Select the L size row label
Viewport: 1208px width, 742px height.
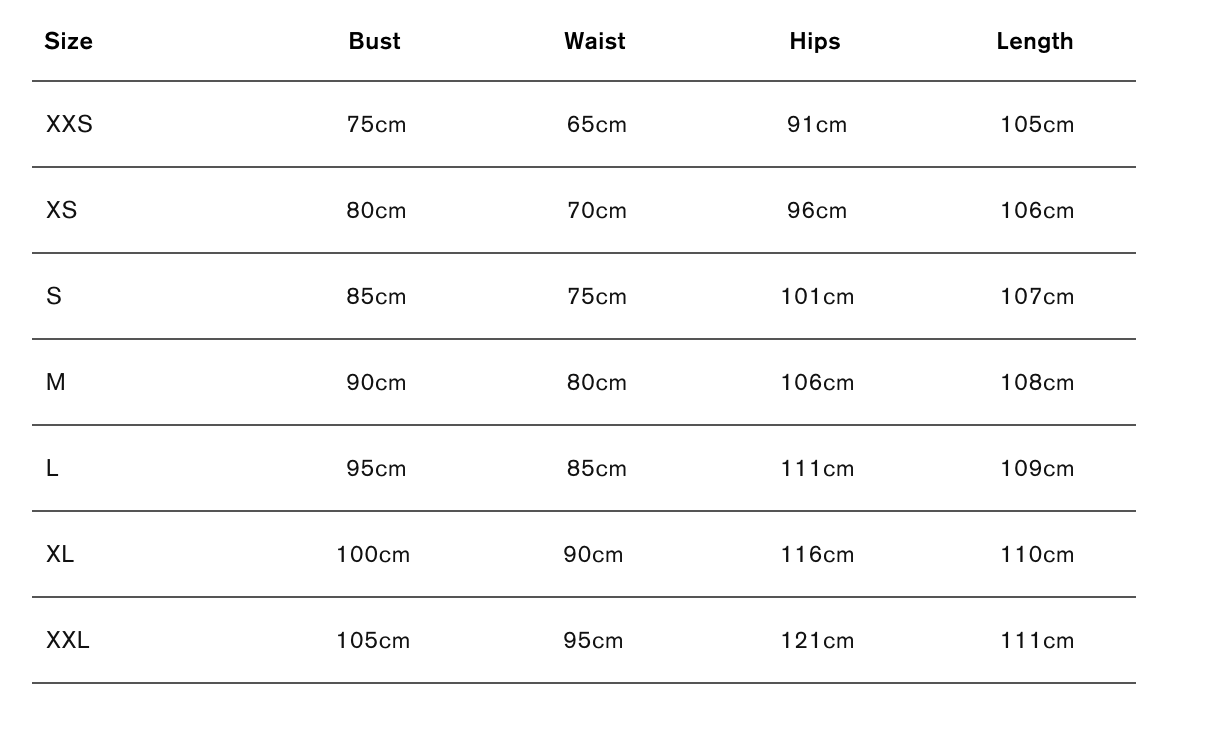[52, 469]
